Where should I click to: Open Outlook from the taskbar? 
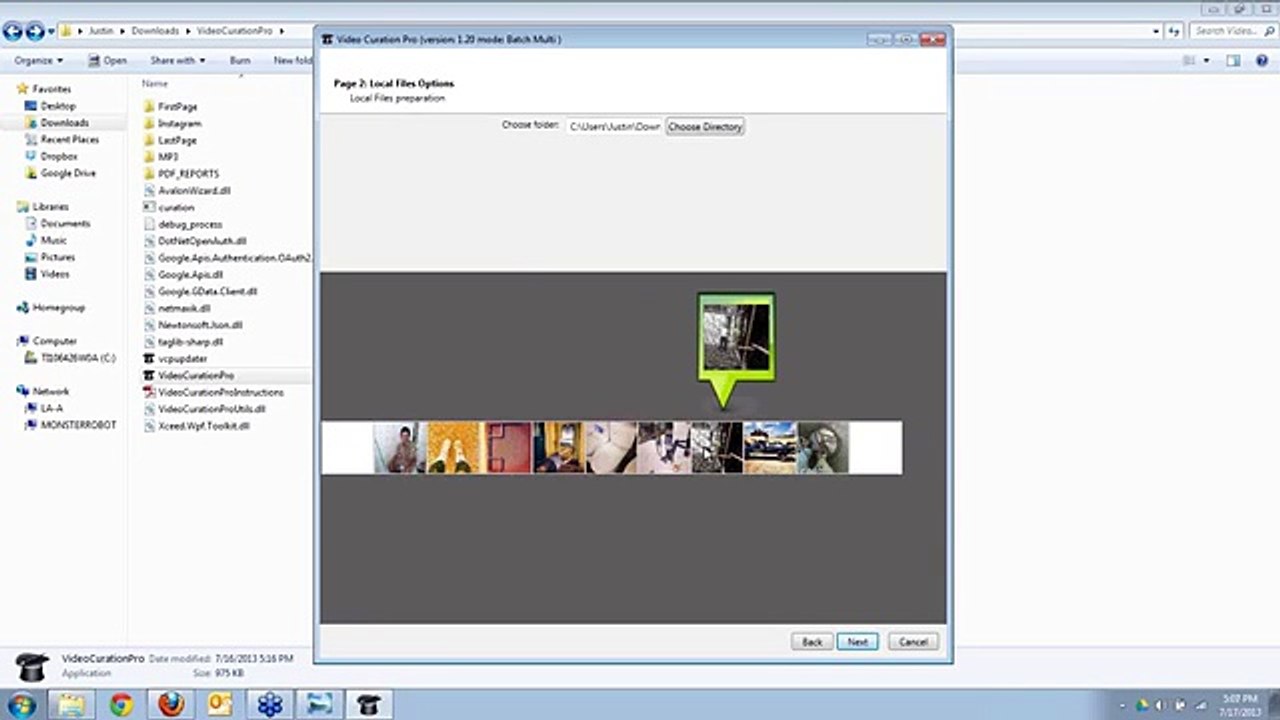(220, 704)
